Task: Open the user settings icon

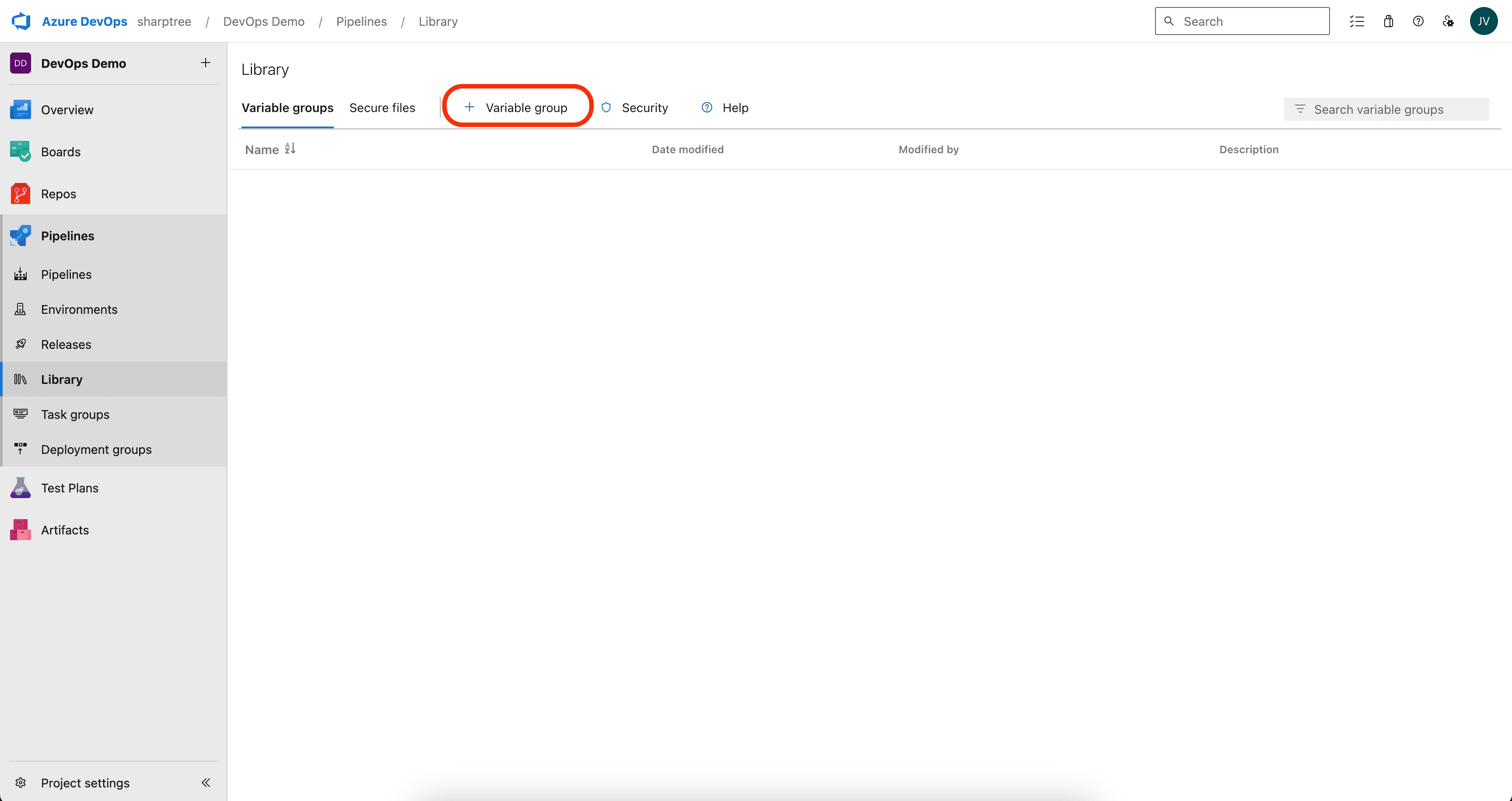Action: [1448, 21]
